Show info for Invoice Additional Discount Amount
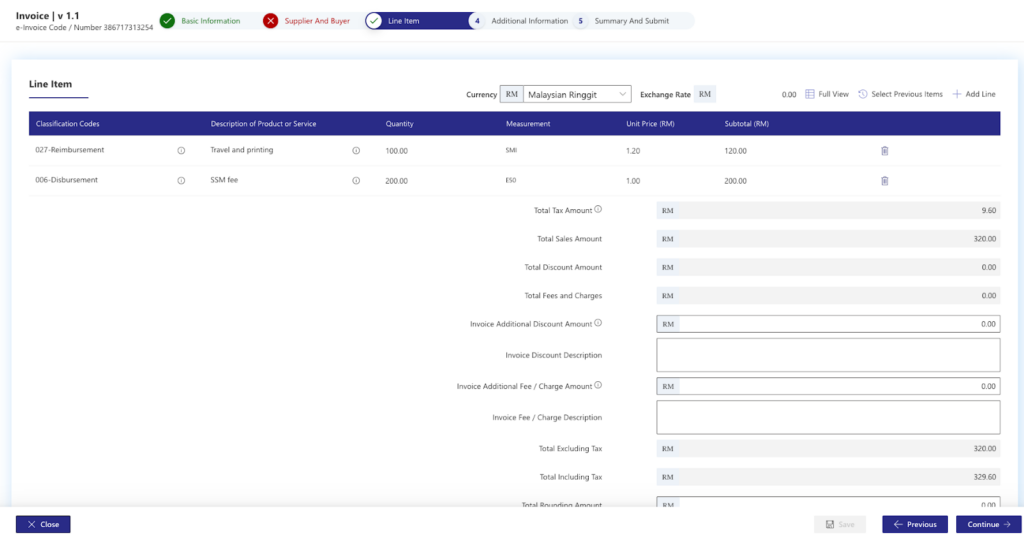 pyautogui.click(x=598, y=323)
